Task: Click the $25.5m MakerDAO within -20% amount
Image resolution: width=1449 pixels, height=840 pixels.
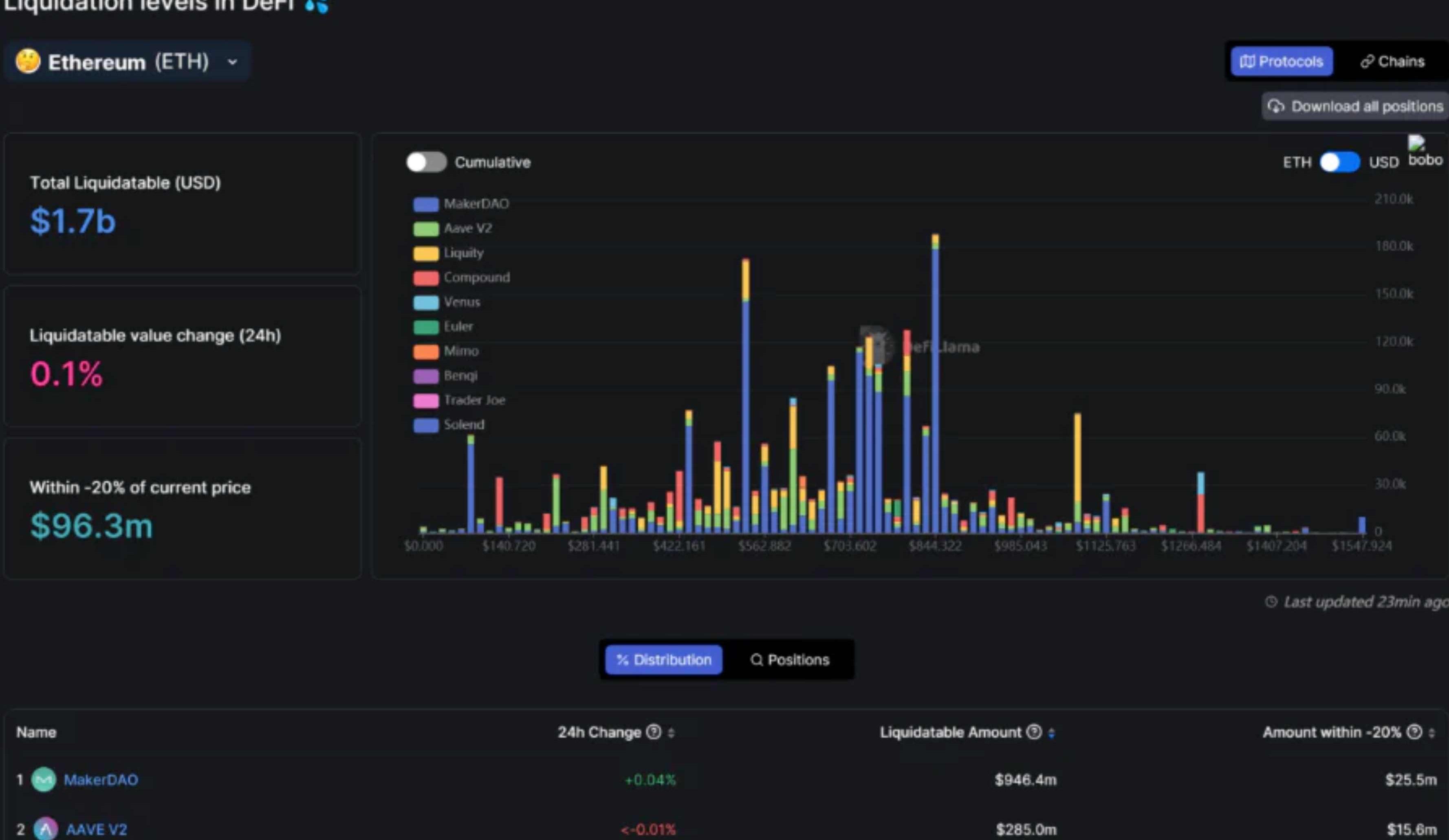Action: pyautogui.click(x=1410, y=780)
